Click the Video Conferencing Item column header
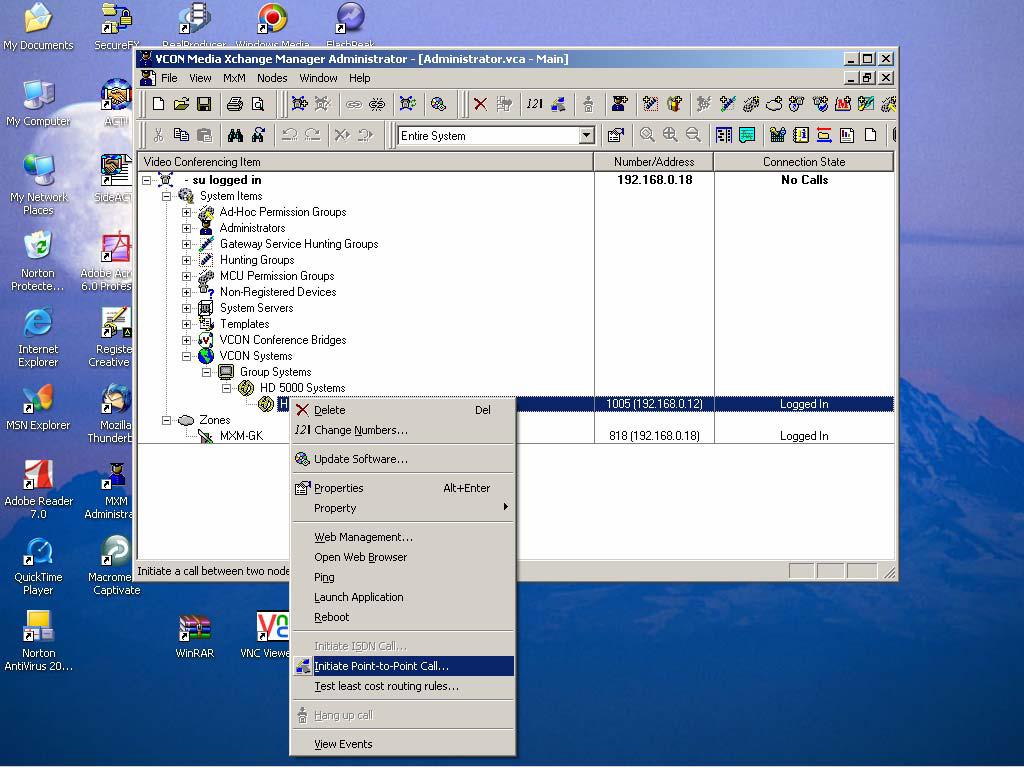The width and height of the screenshot is (1024, 768). pos(366,162)
